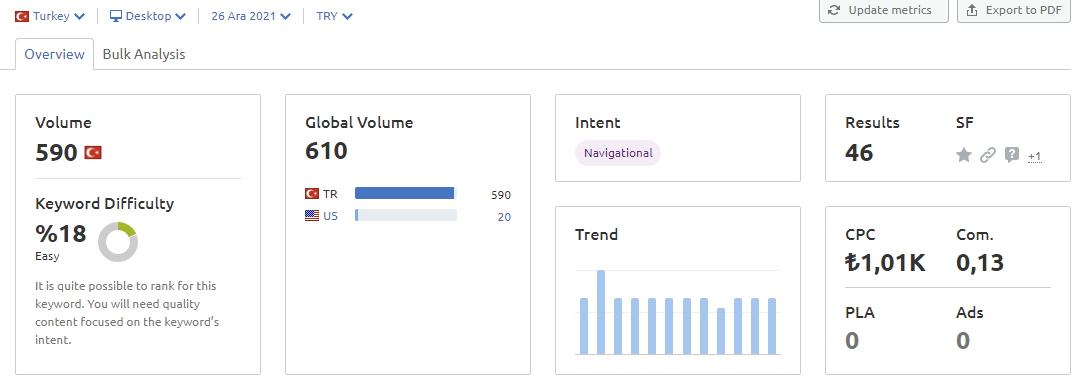Click the tallest bar in Trend chart

[601, 312]
